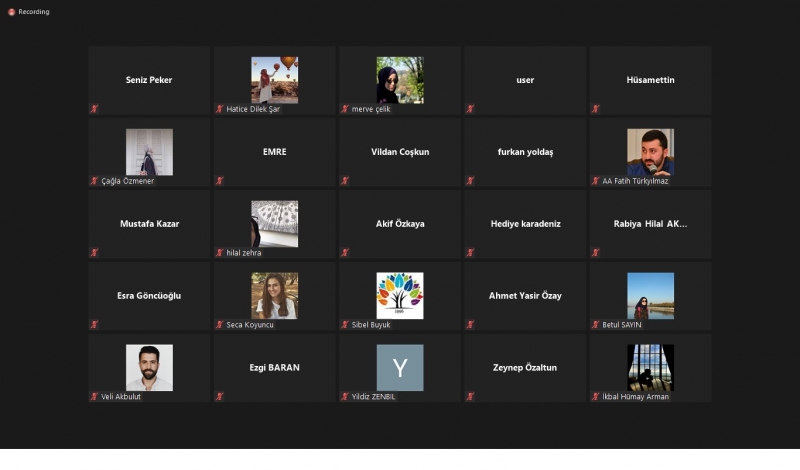The width and height of the screenshot is (800, 470).
Task: Click muted mic icon beside AA Fatih Türkyılmaz
Action: [x=595, y=181]
